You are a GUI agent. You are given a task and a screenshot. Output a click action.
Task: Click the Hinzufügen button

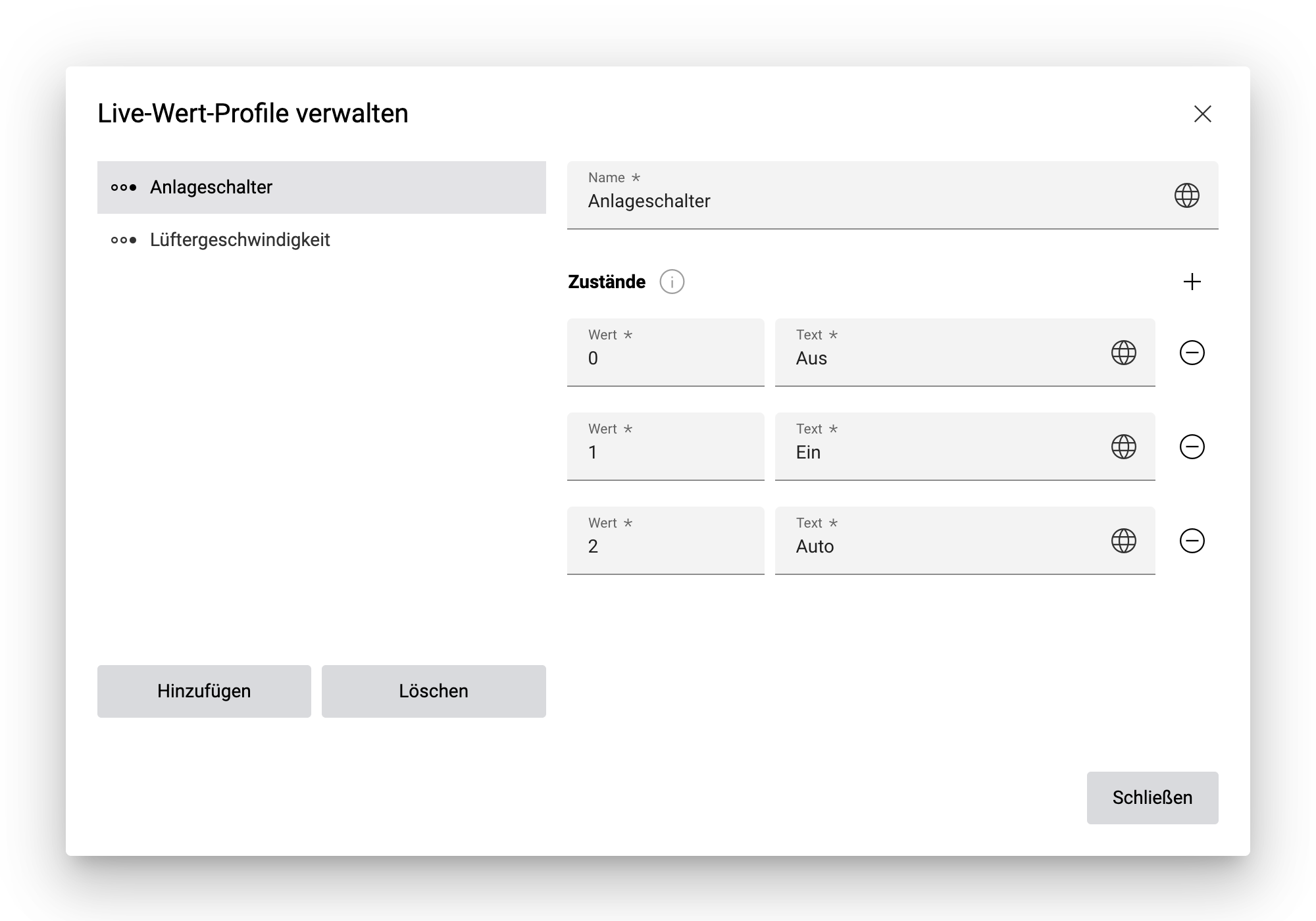point(203,691)
